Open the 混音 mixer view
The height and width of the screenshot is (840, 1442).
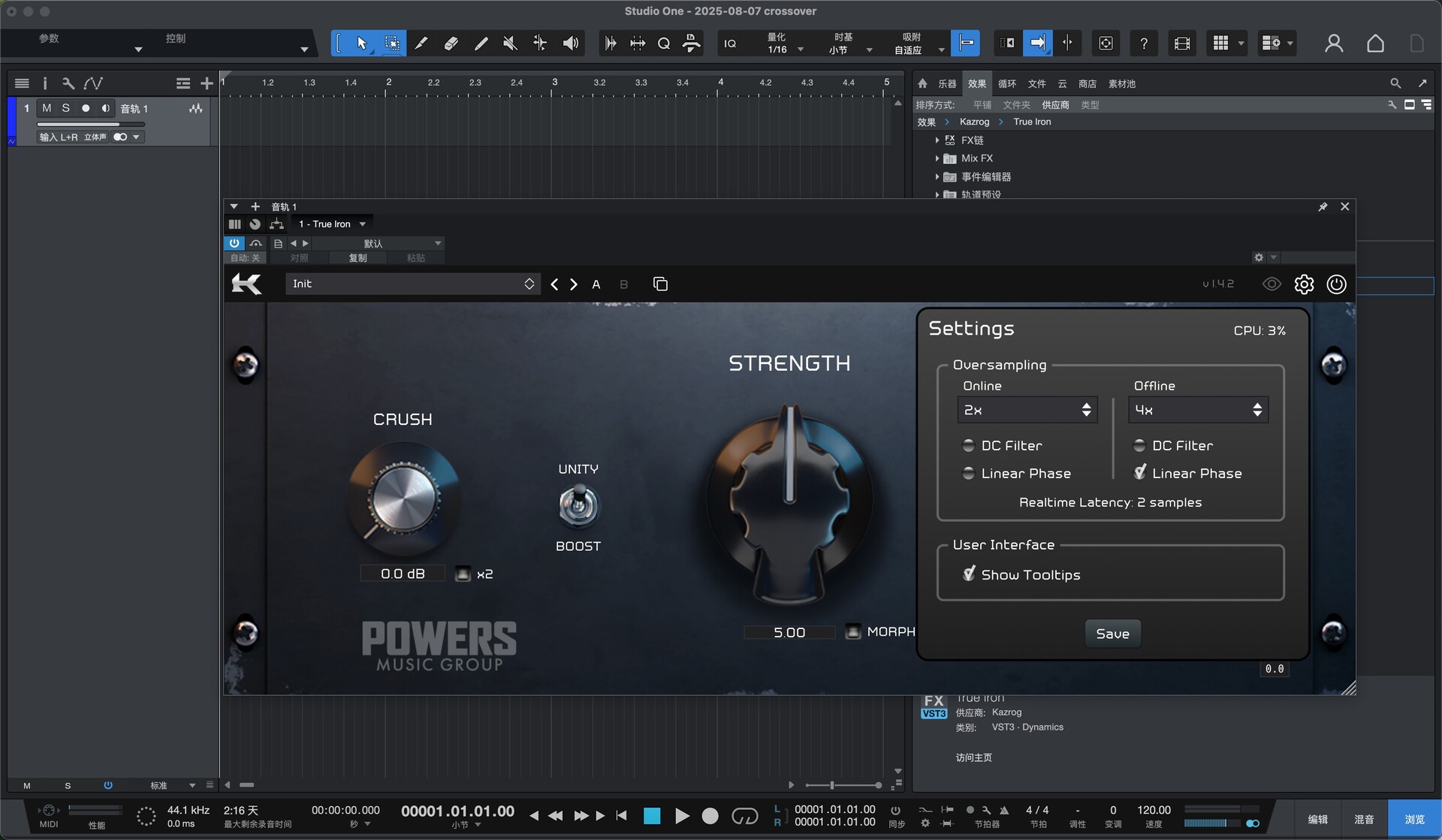1364,819
